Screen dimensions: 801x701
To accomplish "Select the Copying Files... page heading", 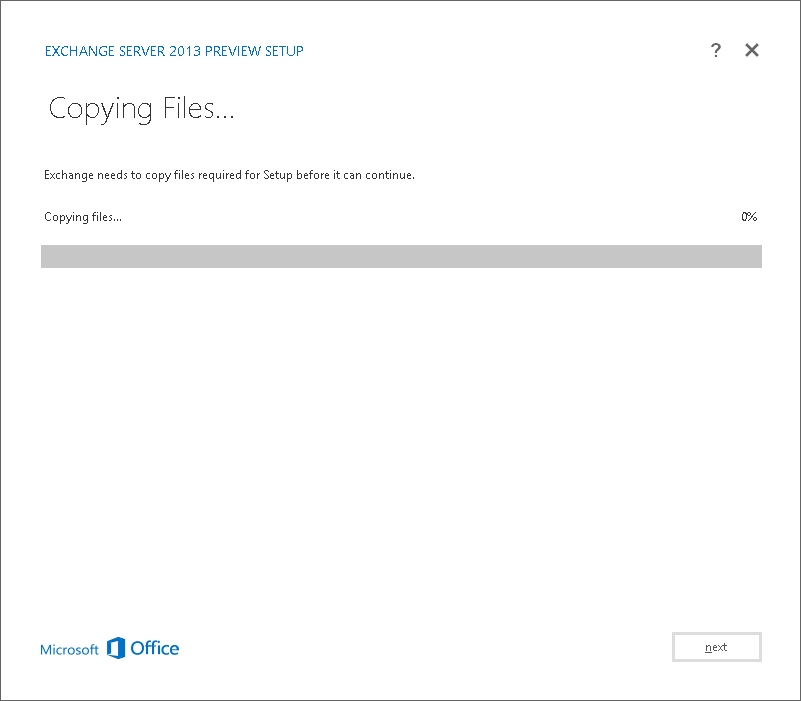I will point(141,108).
